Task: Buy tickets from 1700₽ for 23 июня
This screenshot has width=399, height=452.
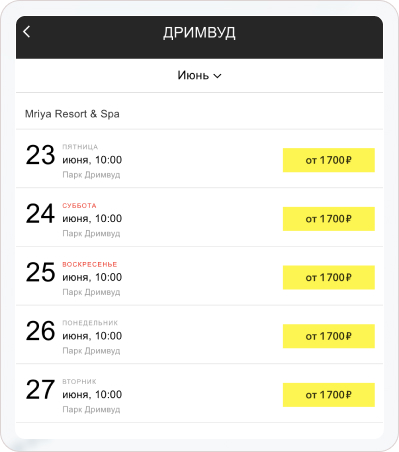Action: tap(329, 160)
